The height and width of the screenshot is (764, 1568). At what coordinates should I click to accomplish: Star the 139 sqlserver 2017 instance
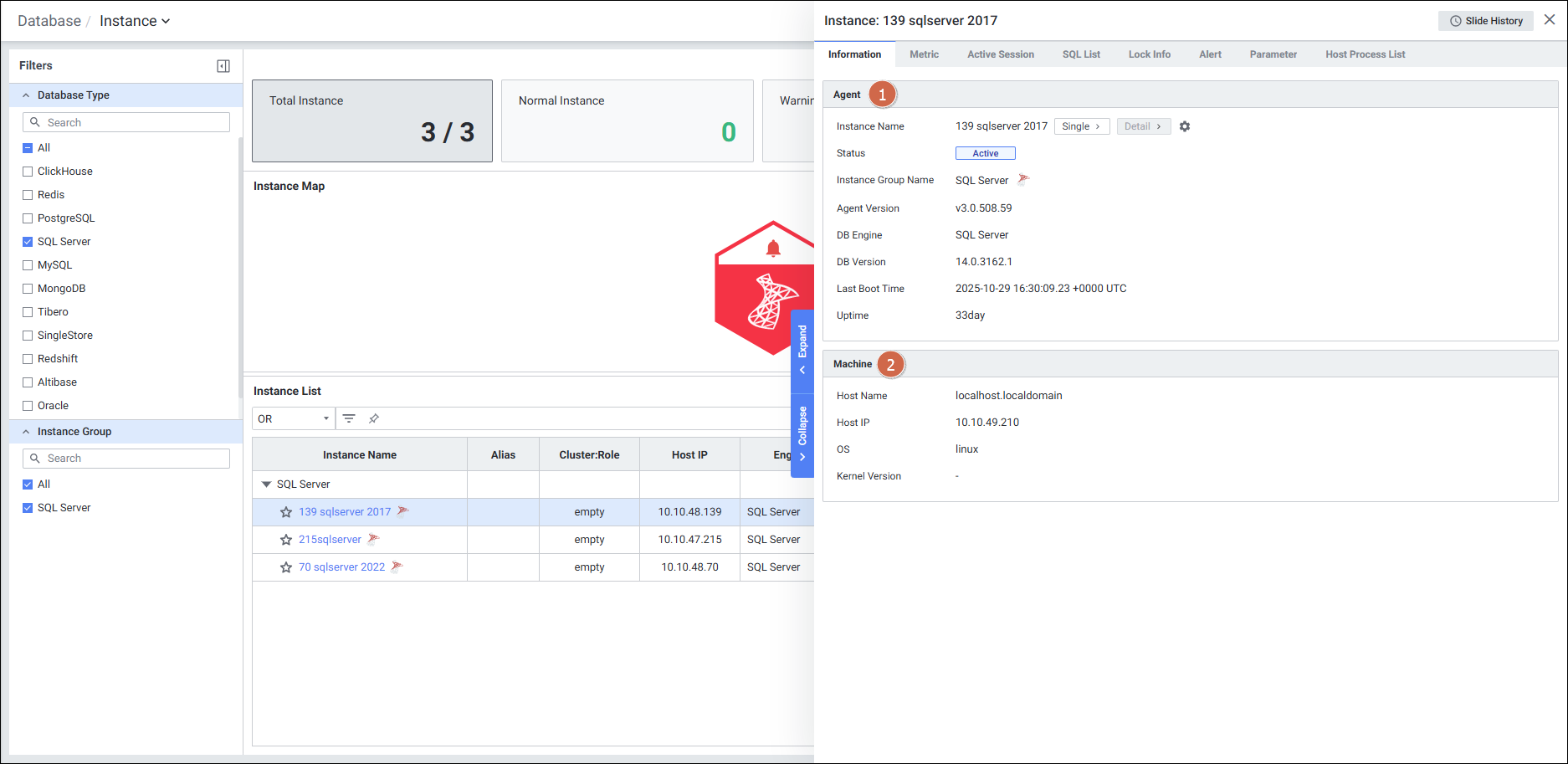point(286,512)
